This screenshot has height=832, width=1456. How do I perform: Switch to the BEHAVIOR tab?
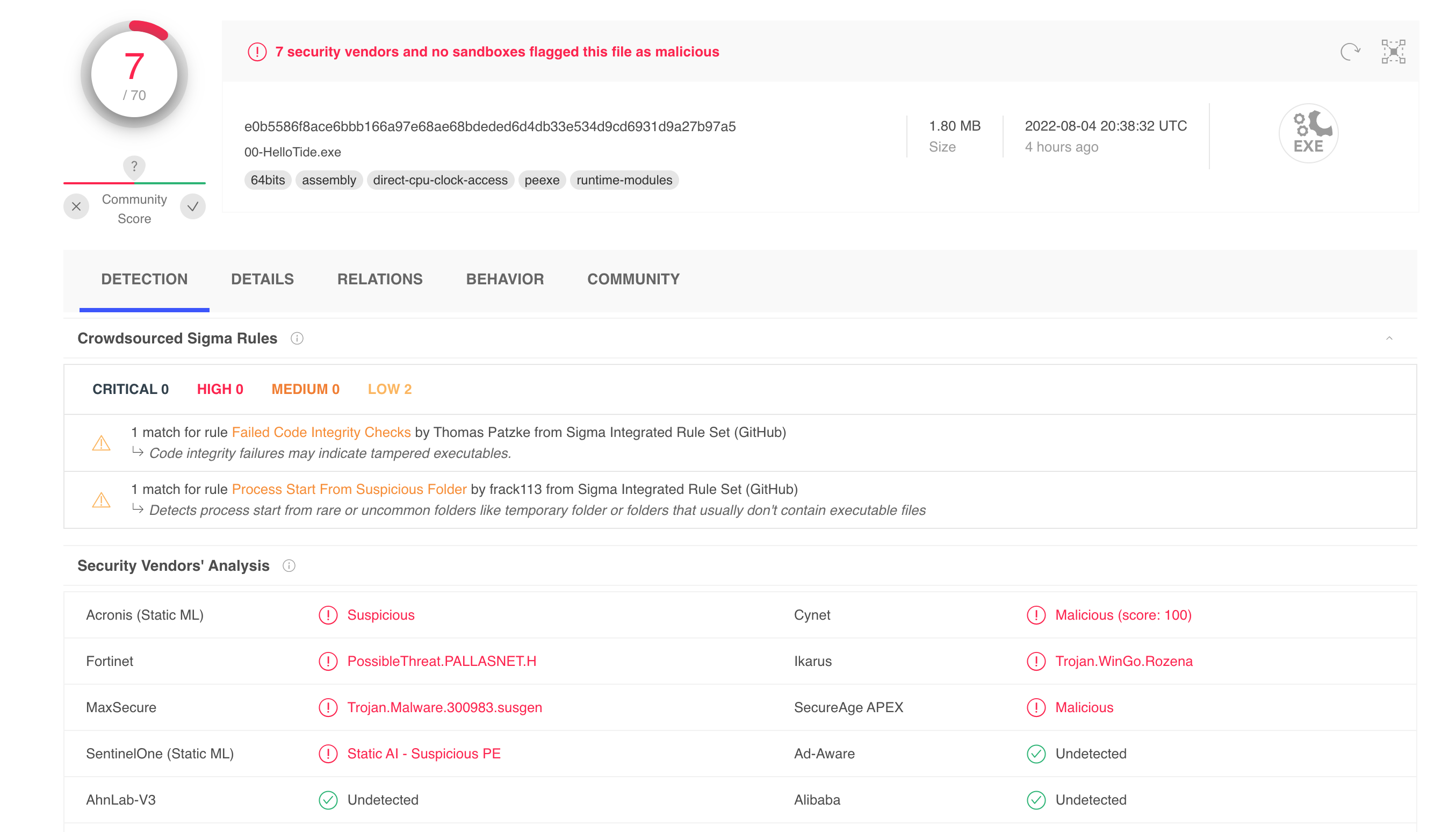[504, 279]
